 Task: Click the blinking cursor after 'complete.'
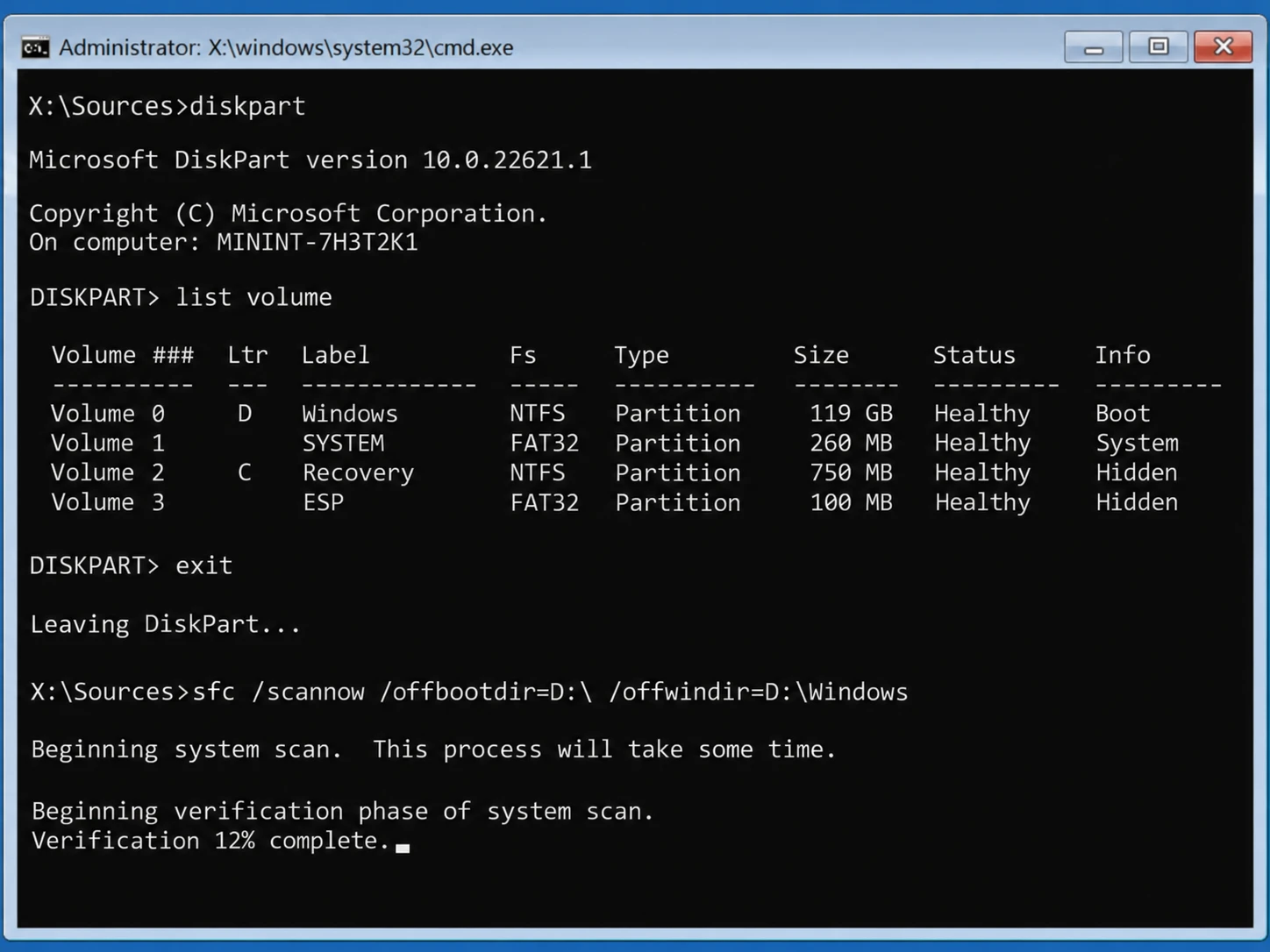(403, 848)
